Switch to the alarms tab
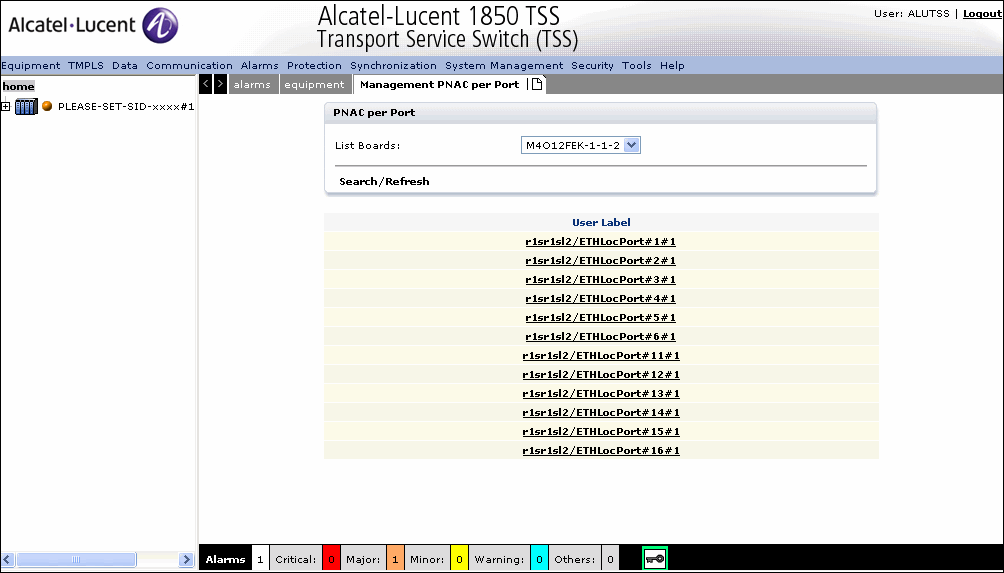This screenshot has width=1004, height=573. [252, 85]
